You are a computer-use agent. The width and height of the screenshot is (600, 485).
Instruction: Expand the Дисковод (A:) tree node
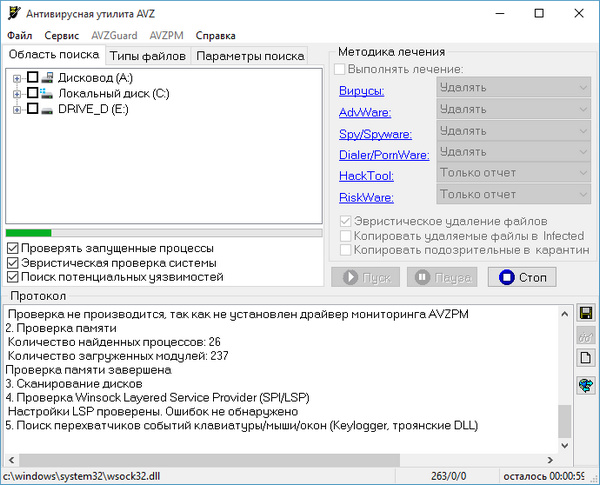pyautogui.click(x=17, y=77)
